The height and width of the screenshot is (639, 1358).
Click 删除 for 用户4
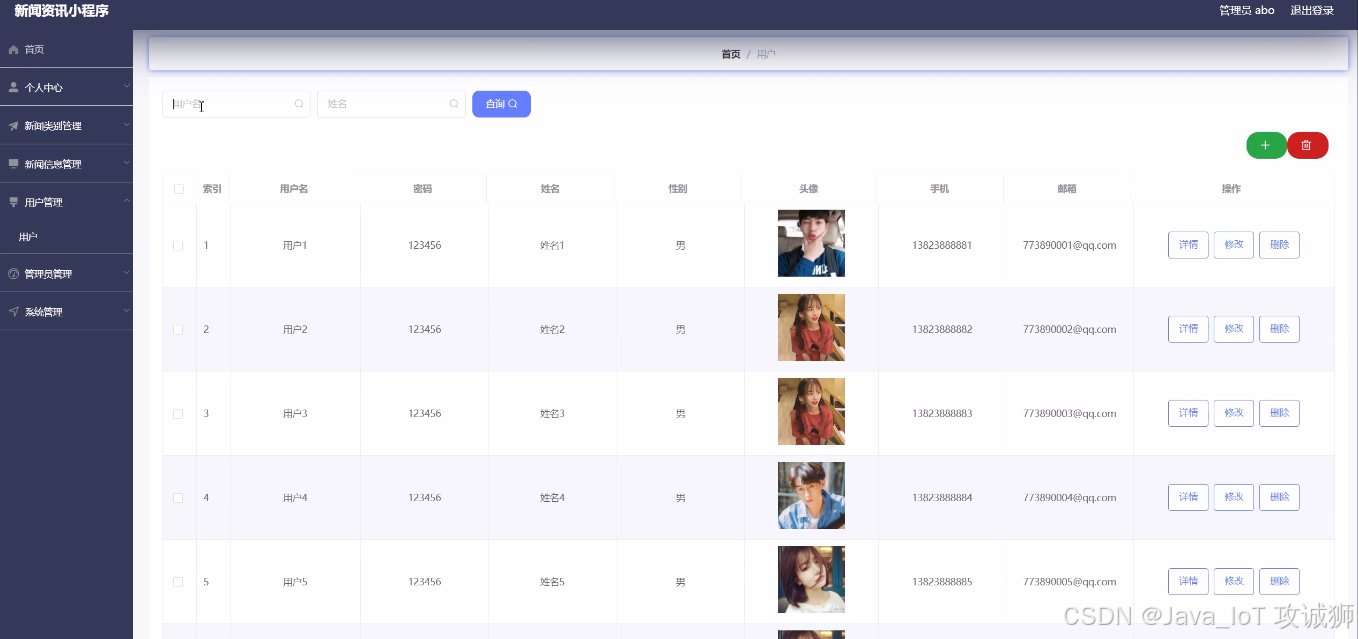pos(1279,497)
